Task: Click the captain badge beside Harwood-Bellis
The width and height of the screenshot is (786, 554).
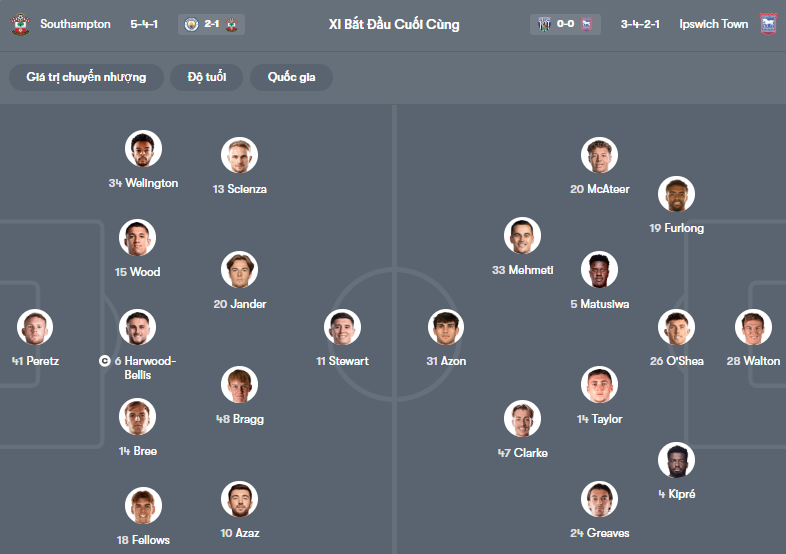Action: 104,361
